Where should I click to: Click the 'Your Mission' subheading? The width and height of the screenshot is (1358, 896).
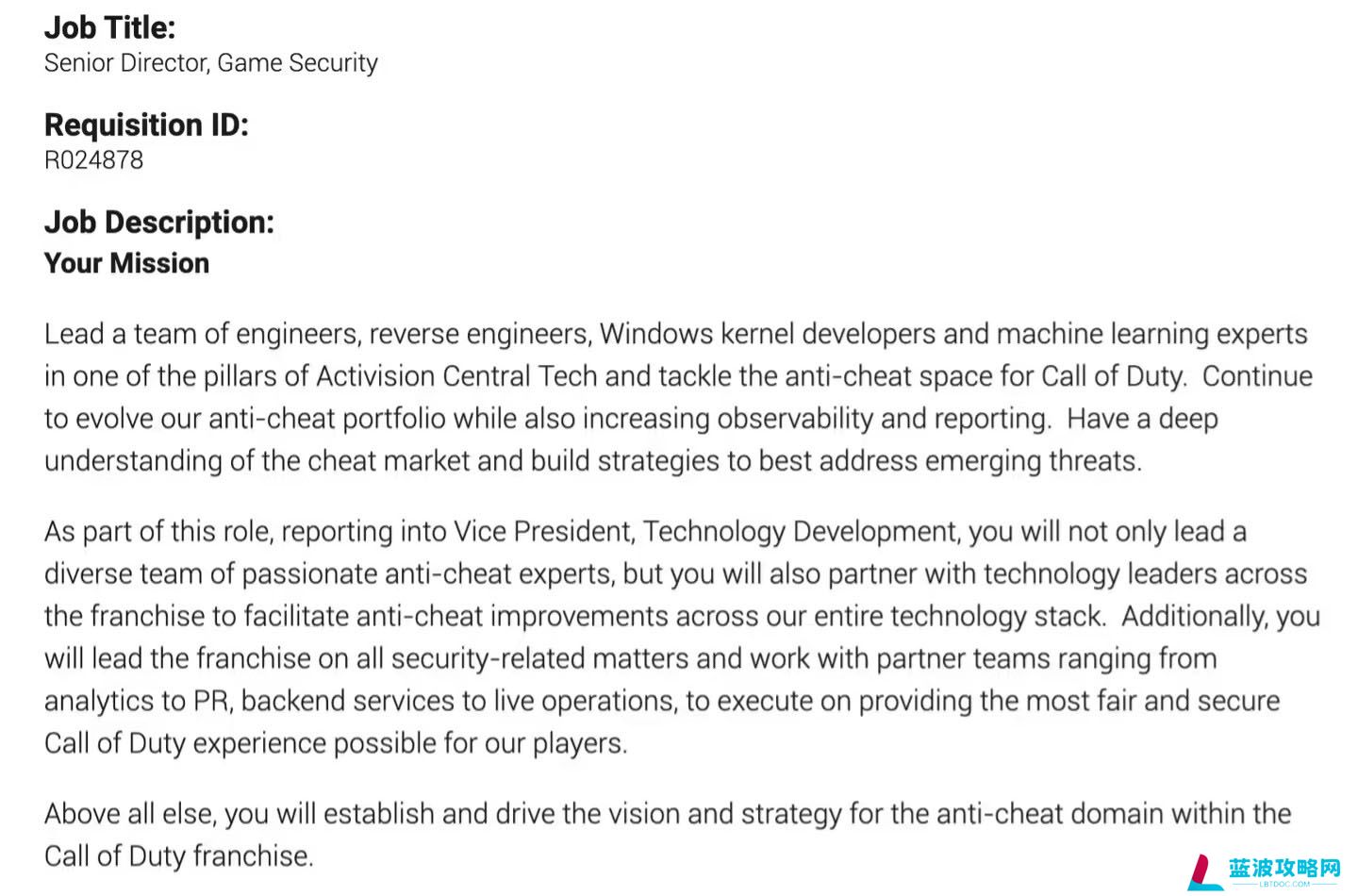[x=126, y=263]
